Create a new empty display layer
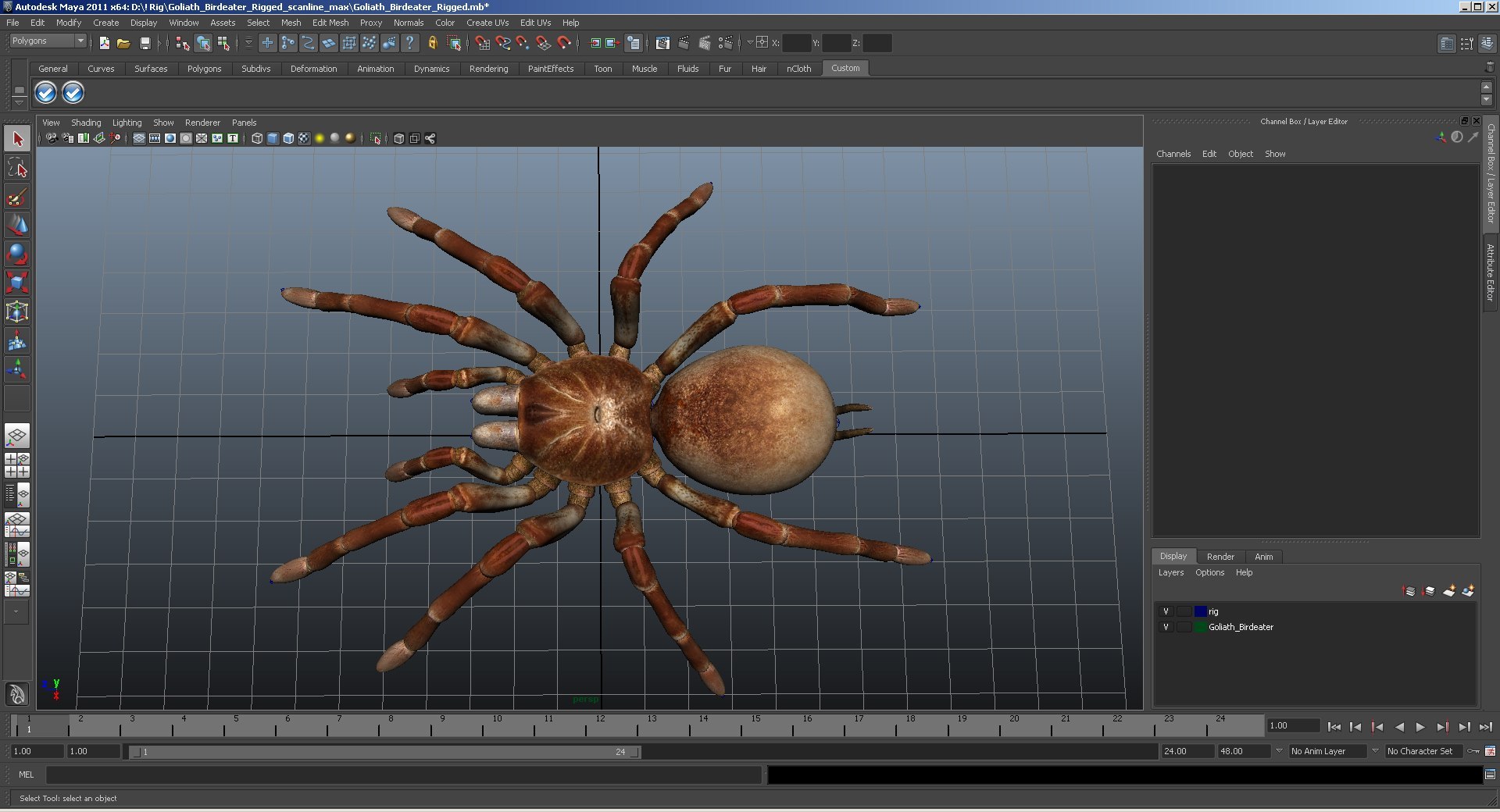Viewport: 1500px width, 812px height. 1449,591
